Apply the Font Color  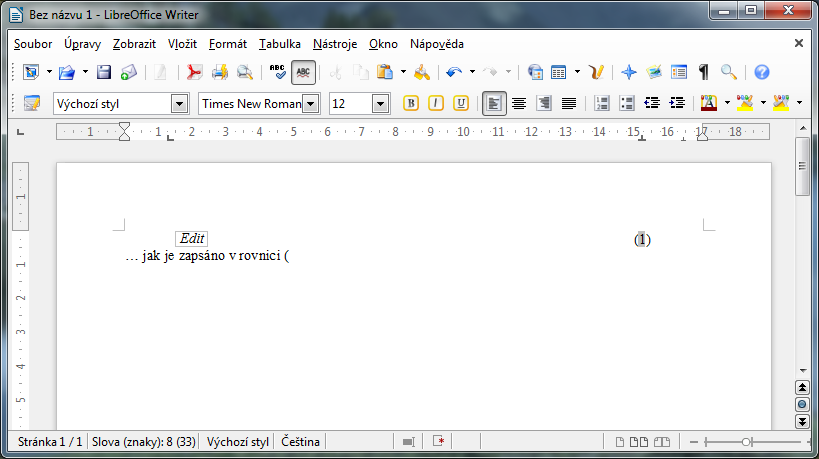709,103
